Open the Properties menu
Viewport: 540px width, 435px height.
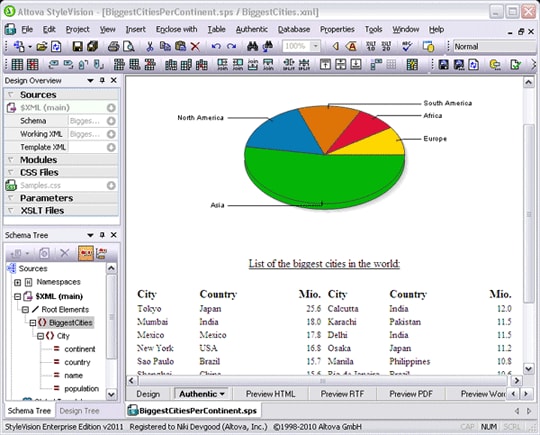click(x=337, y=29)
